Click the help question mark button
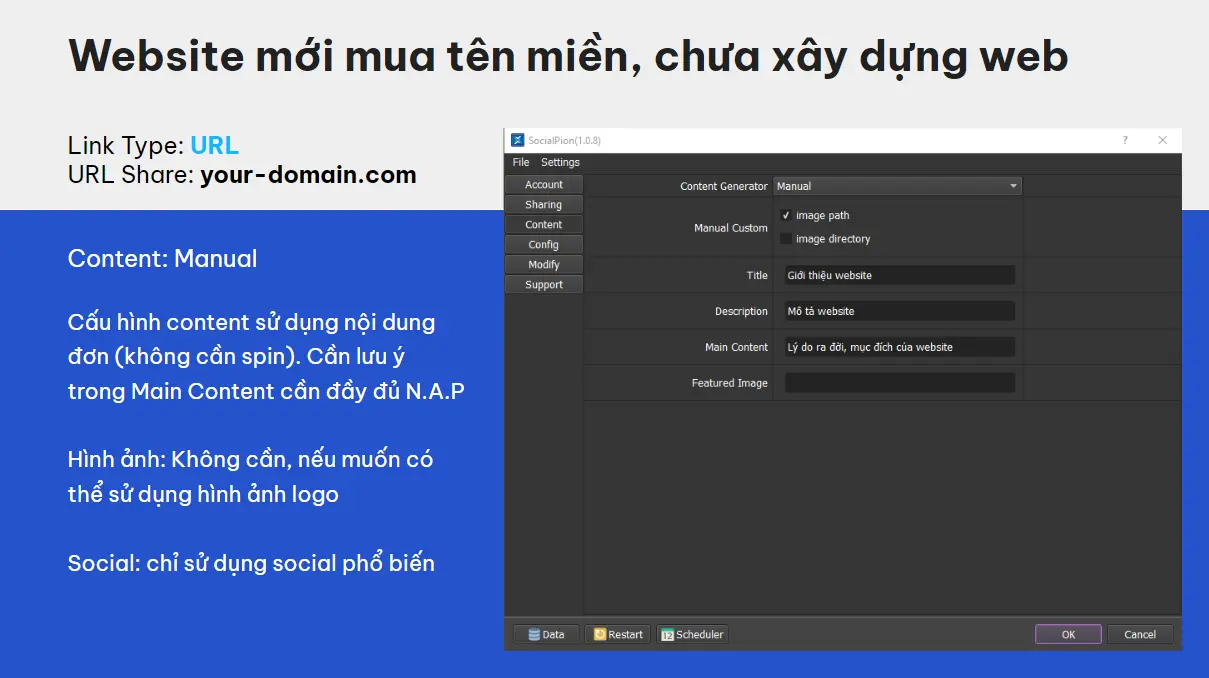 click(1125, 140)
